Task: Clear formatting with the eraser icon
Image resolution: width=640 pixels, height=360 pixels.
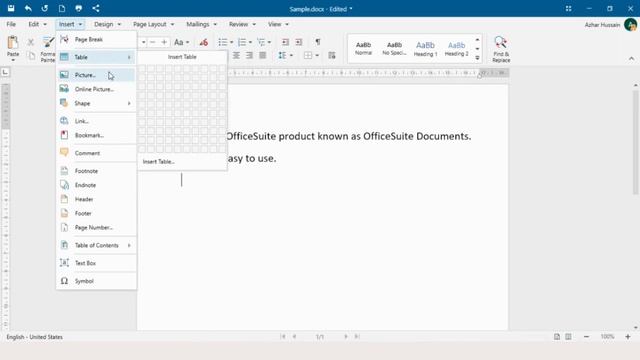Action: click(x=204, y=42)
